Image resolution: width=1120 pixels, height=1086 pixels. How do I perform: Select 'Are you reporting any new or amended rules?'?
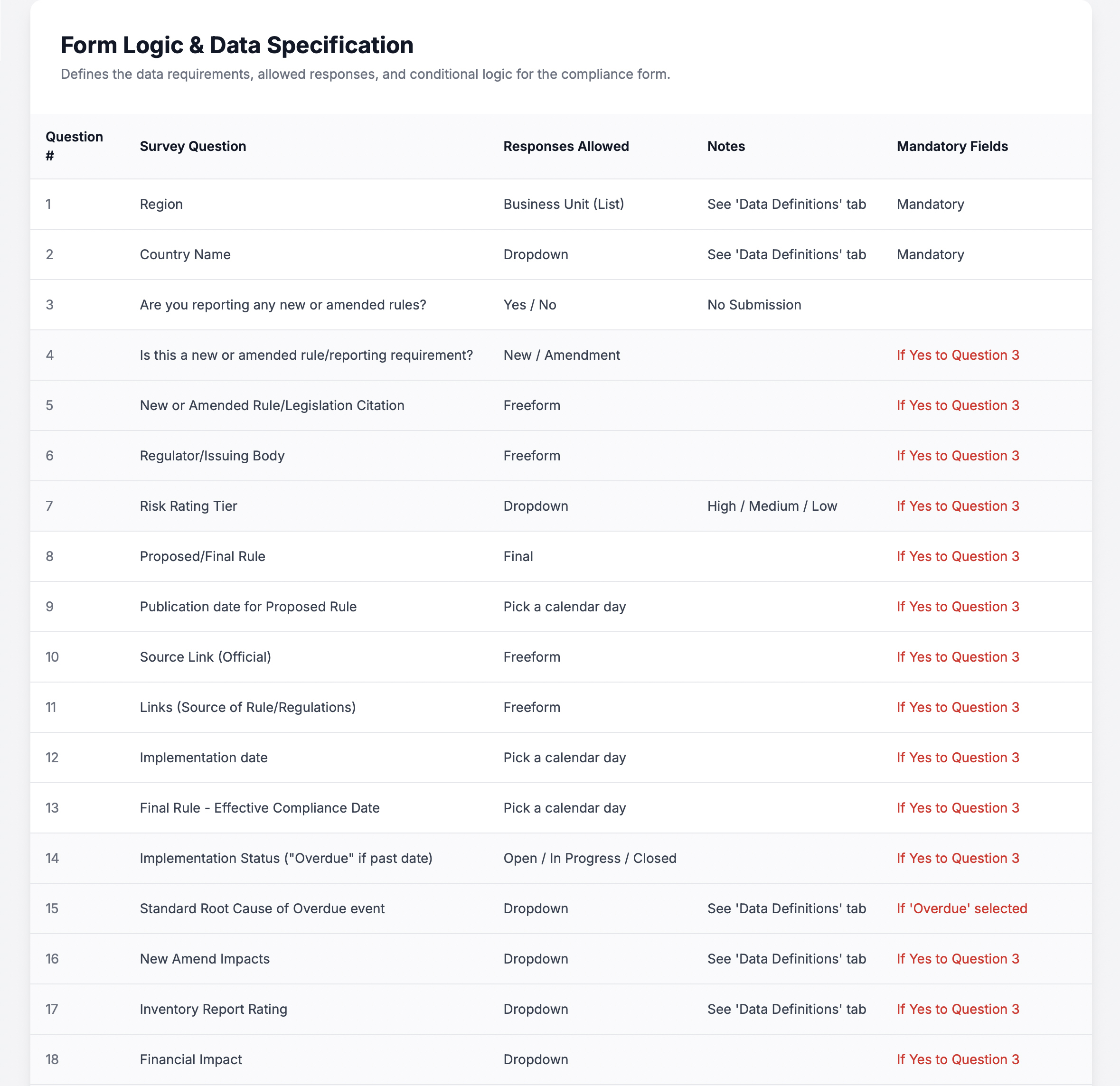283,305
